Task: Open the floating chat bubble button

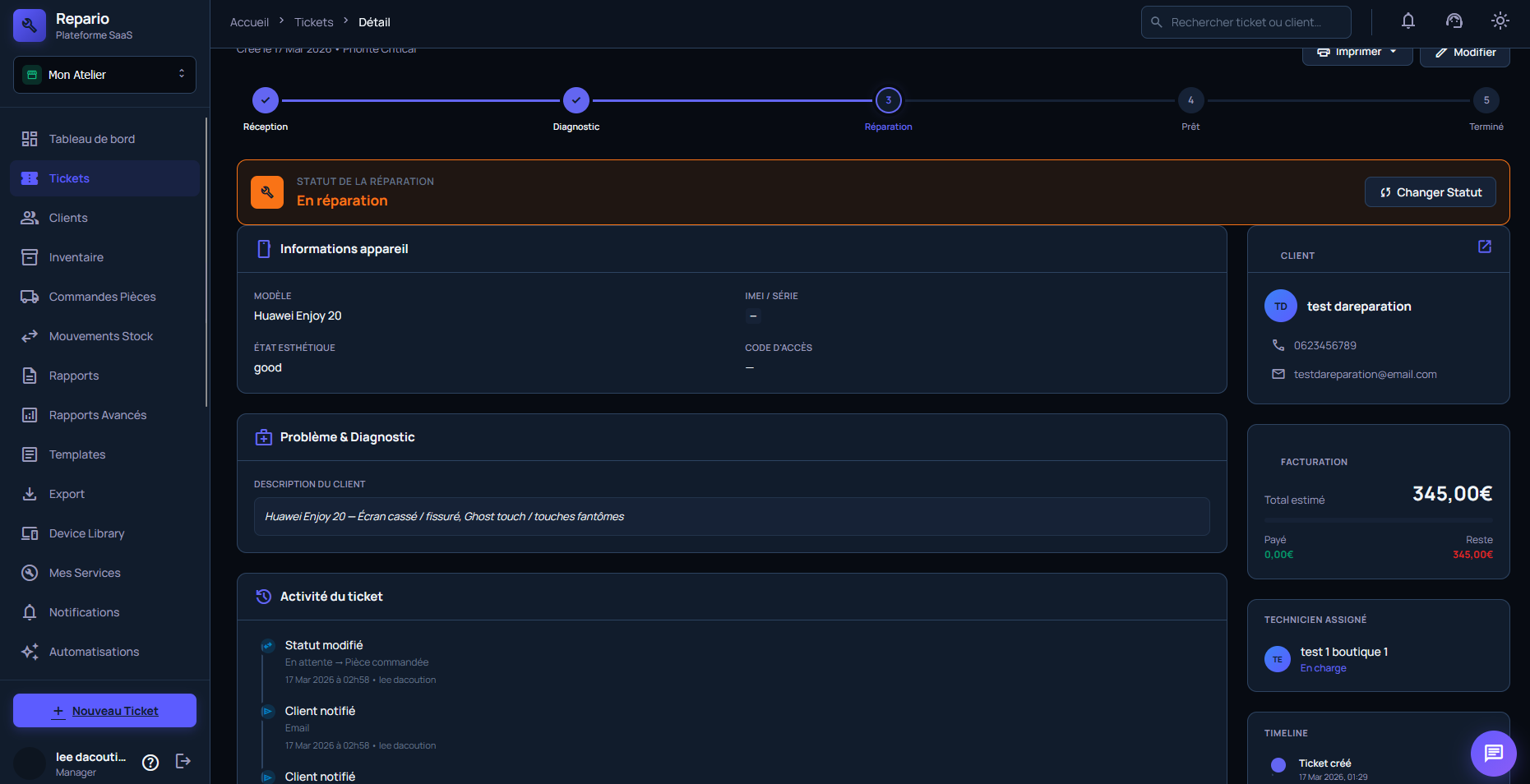Action: (x=1493, y=753)
